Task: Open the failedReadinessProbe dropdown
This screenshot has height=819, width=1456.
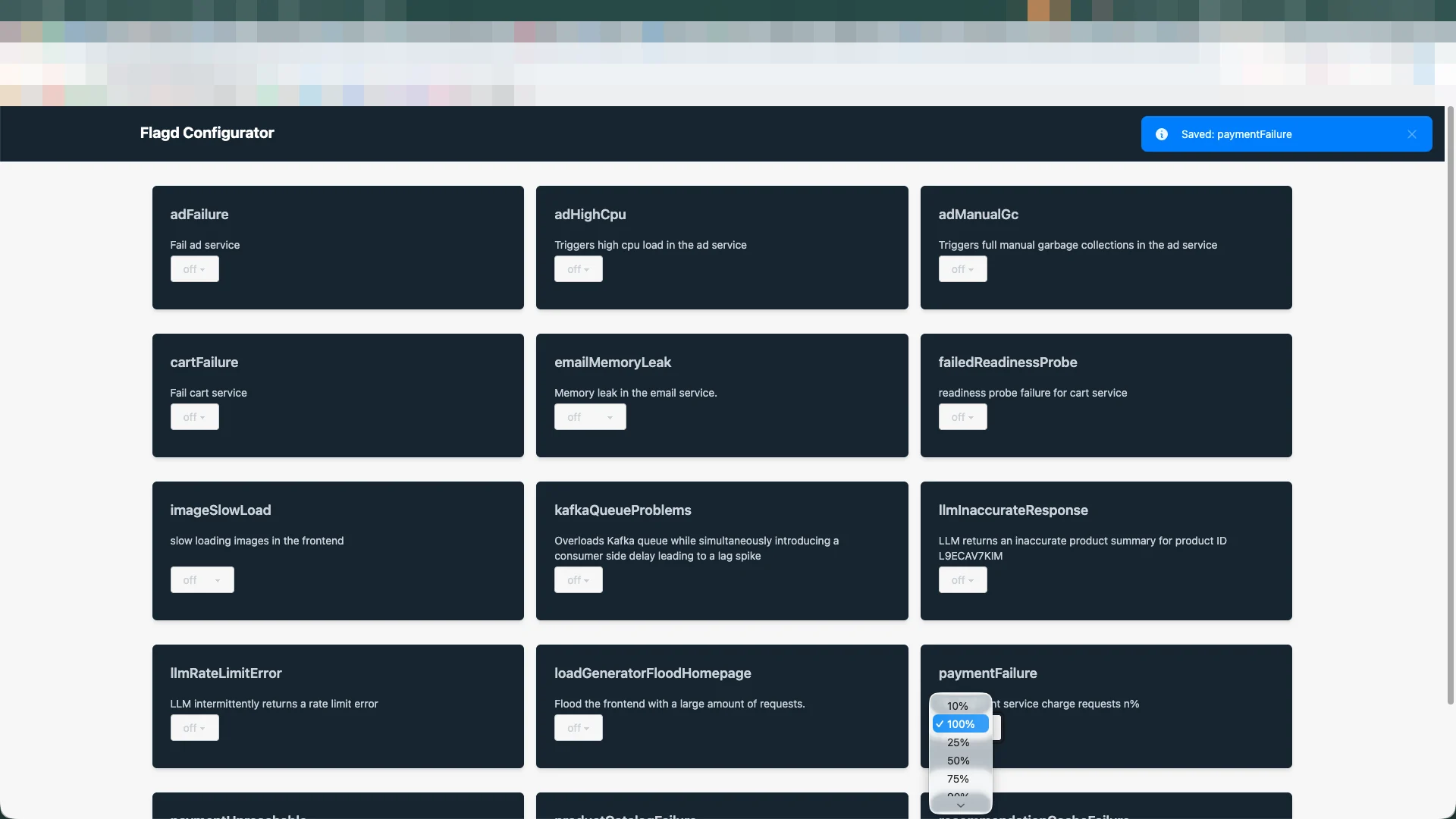Action: 963,417
